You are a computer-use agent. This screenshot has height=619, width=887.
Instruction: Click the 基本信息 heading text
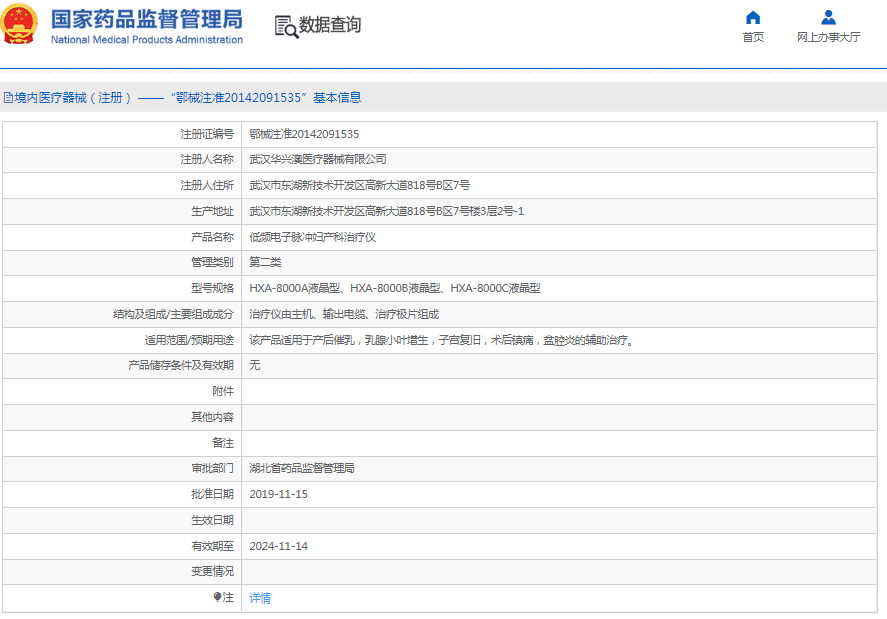[x=337, y=98]
